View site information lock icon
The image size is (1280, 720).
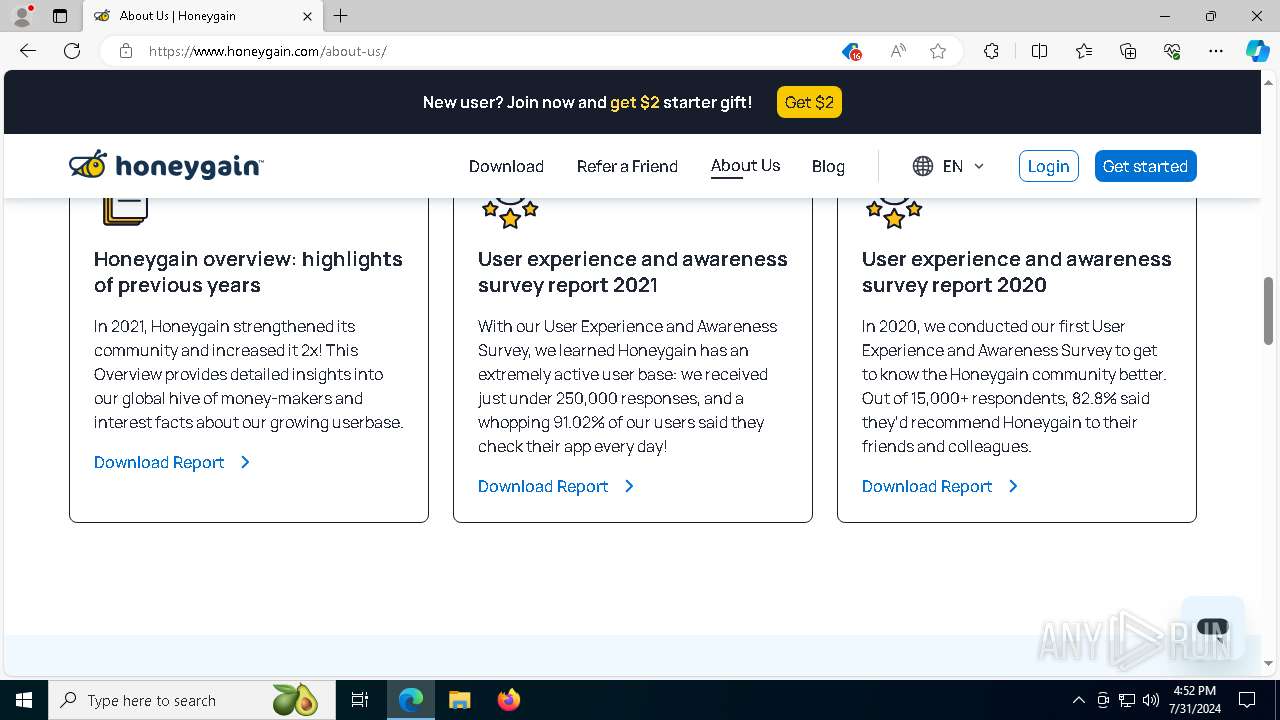tap(126, 51)
